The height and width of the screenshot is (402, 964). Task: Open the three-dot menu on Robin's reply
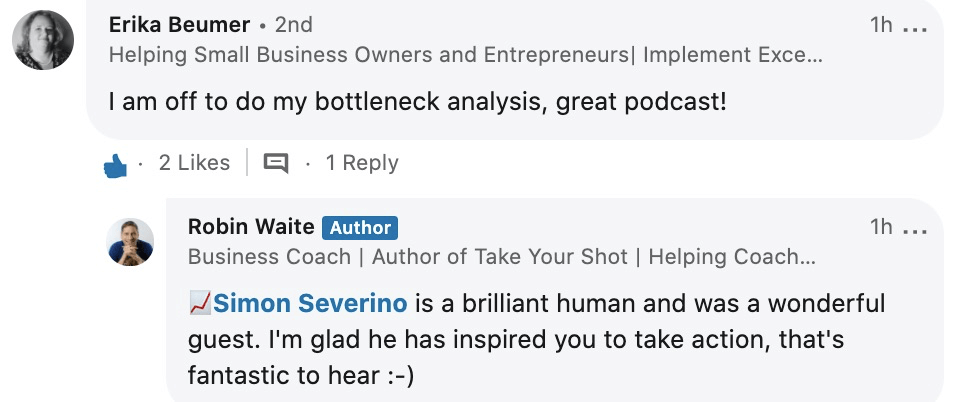pos(914,230)
